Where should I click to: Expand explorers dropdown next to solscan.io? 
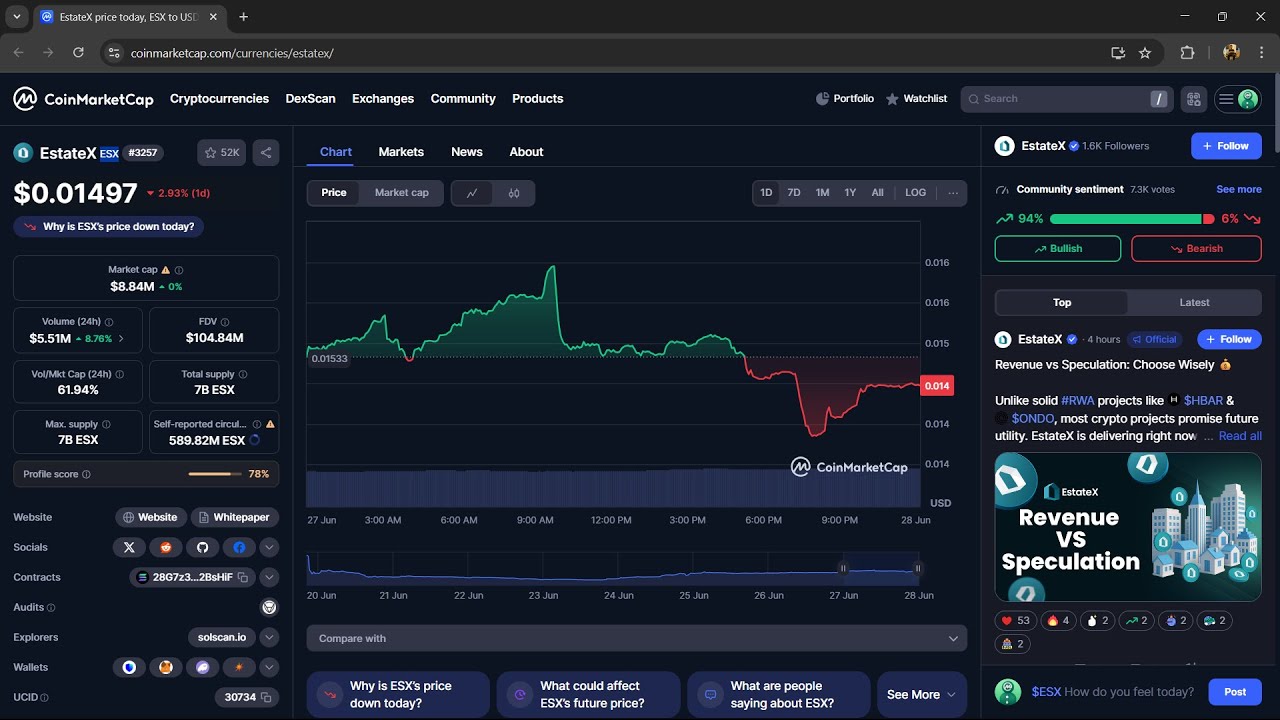(269, 637)
